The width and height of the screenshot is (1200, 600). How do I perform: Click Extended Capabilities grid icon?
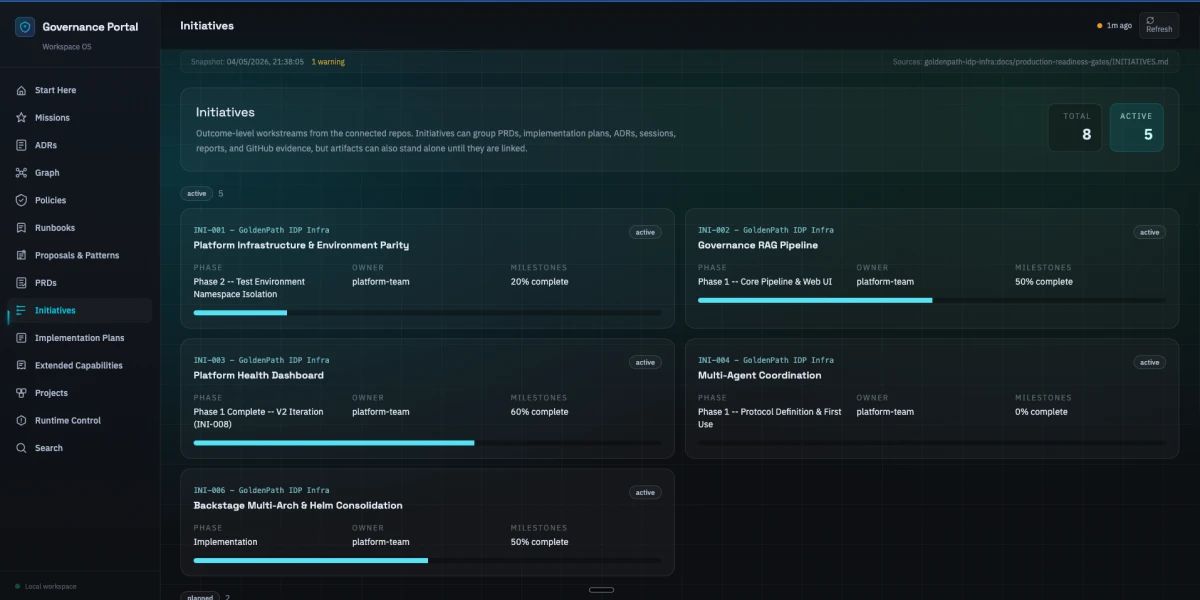(x=21, y=365)
